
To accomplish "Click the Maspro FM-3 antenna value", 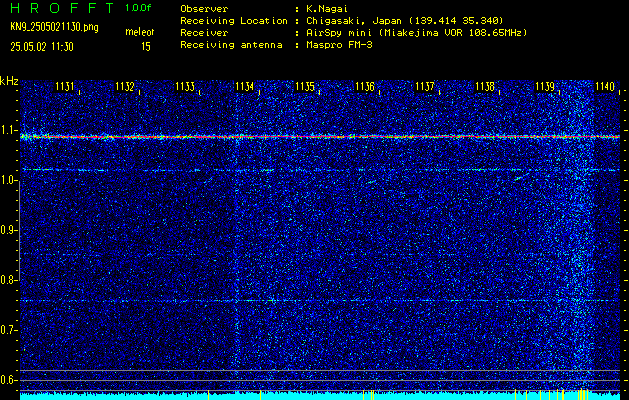I will coord(339,45).
